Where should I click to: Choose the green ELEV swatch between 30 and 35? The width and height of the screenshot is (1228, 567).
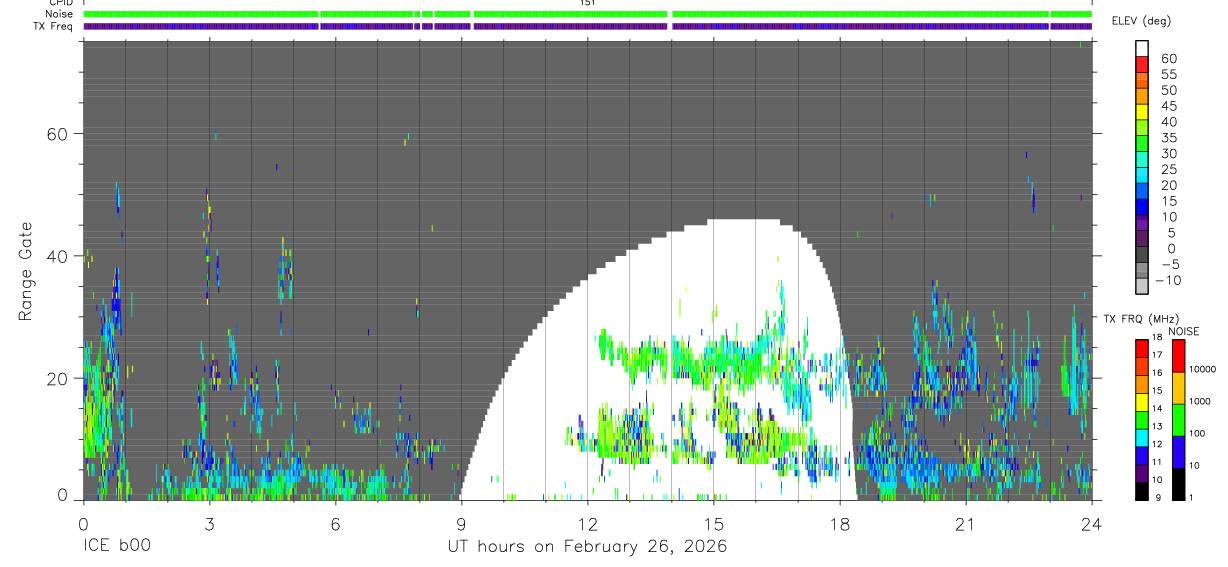(x=1141, y=144)
